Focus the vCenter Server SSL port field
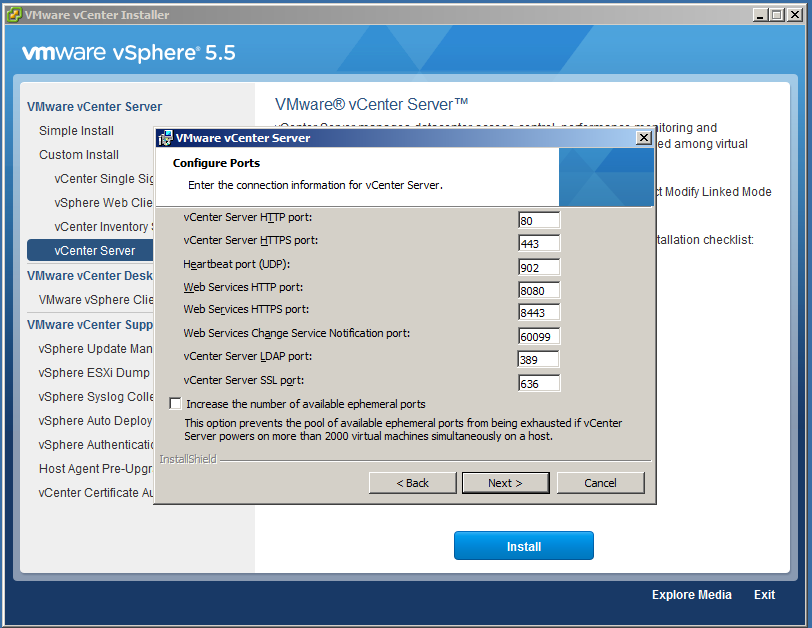812x628 pixels. (x=539, y=383)
